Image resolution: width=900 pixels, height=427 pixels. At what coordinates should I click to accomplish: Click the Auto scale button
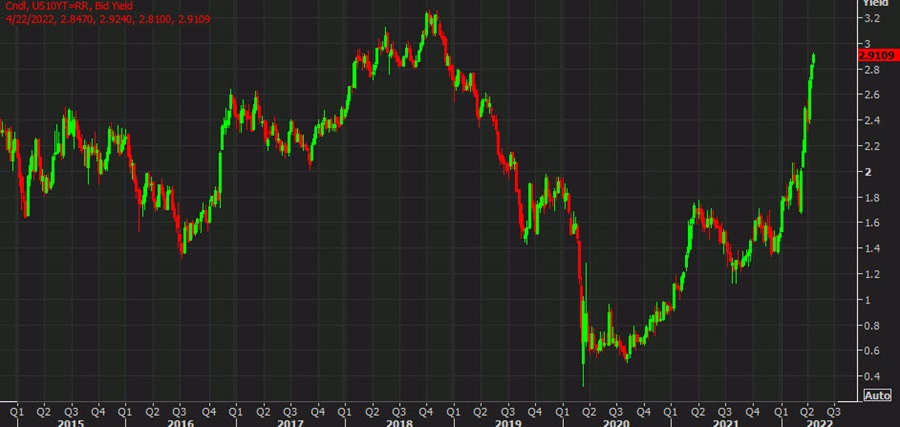(x=876, y=396)
